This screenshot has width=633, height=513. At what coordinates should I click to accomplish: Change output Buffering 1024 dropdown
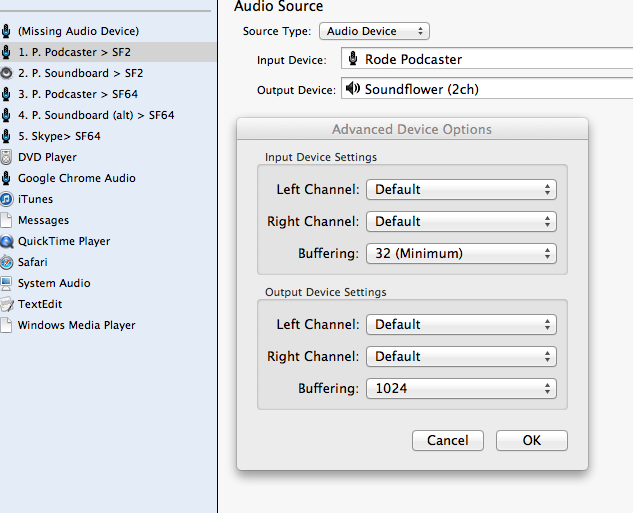461,388
